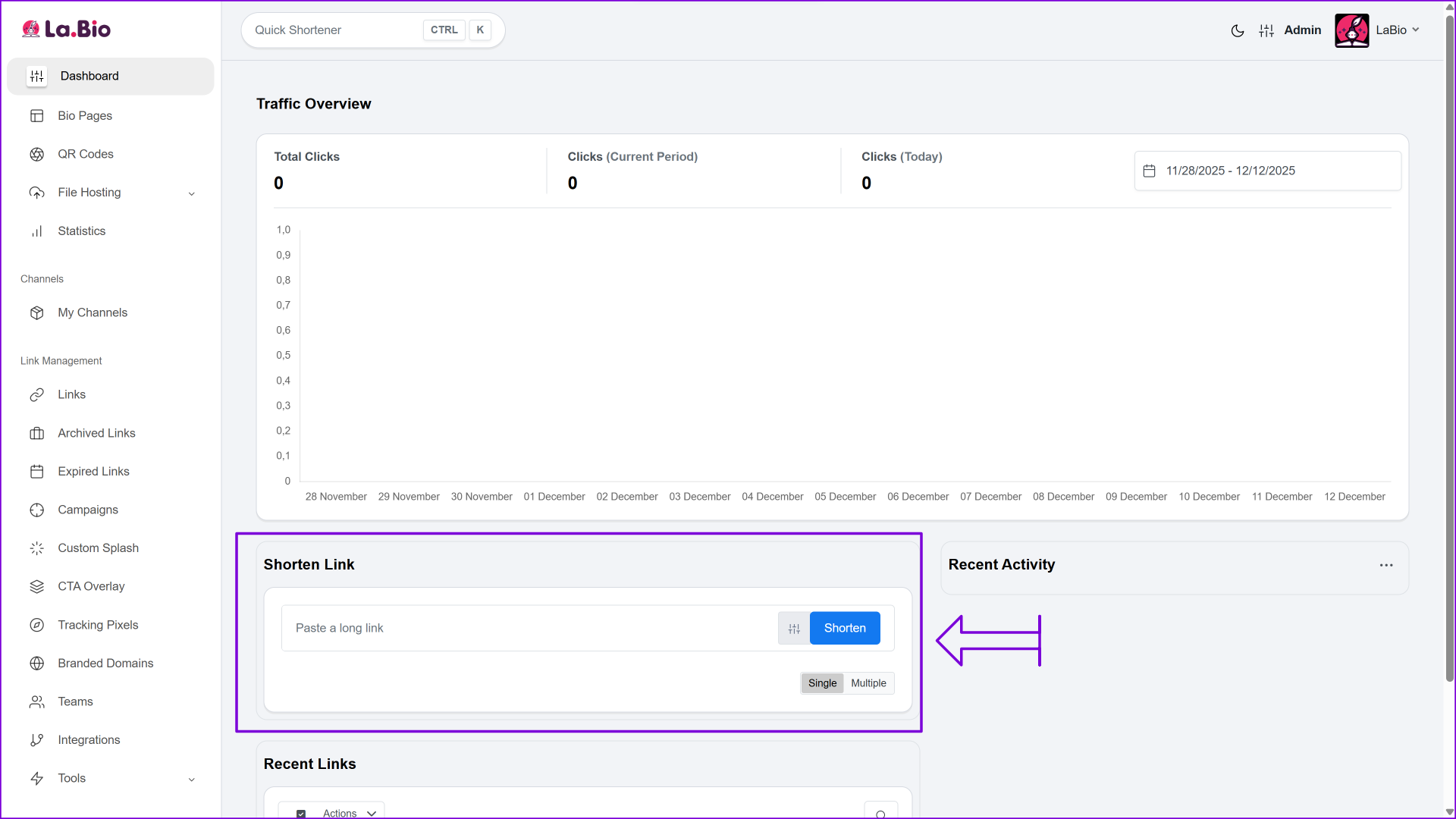
Task: Switch to Multiple link mode
Action: (868, 683)
